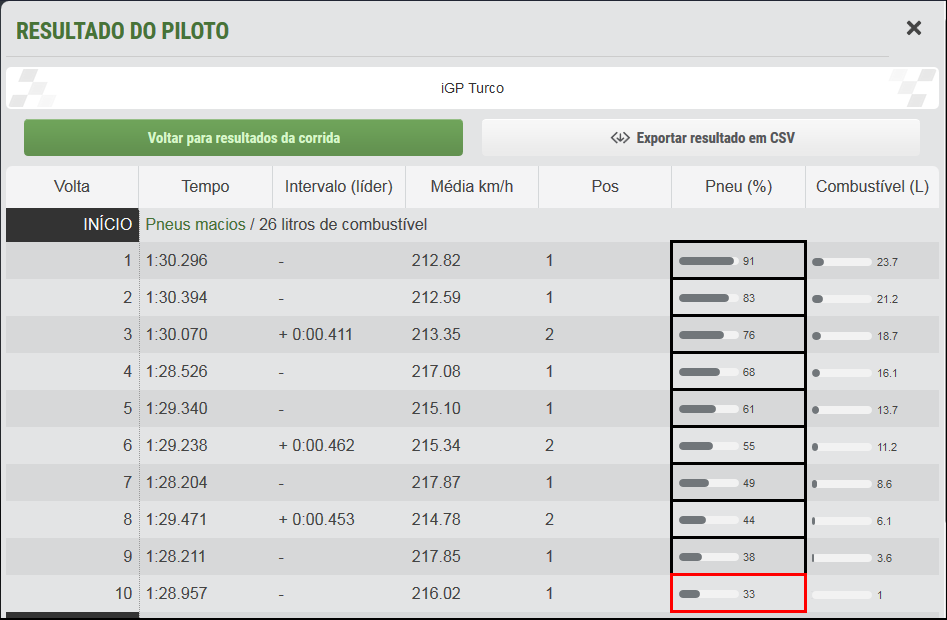Viewport: 947px width, 620px height.
Task: Click average speed 215.34
Action: click(436, 446)
